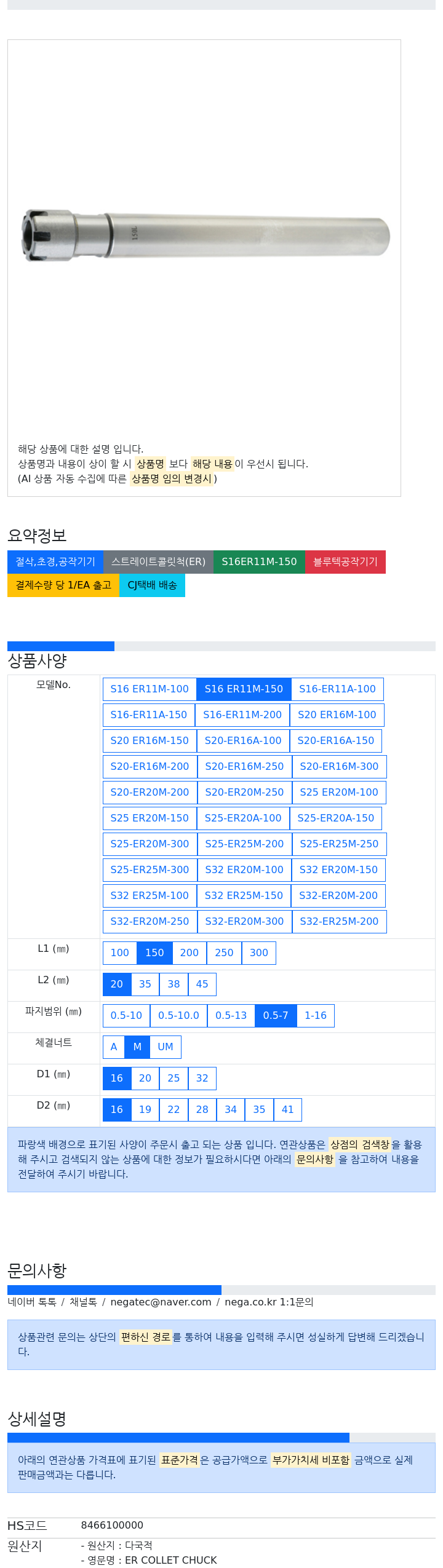Open model S32-ER25M-200
This screenshot has height=1568, width=443.
[x=340, y=922]
